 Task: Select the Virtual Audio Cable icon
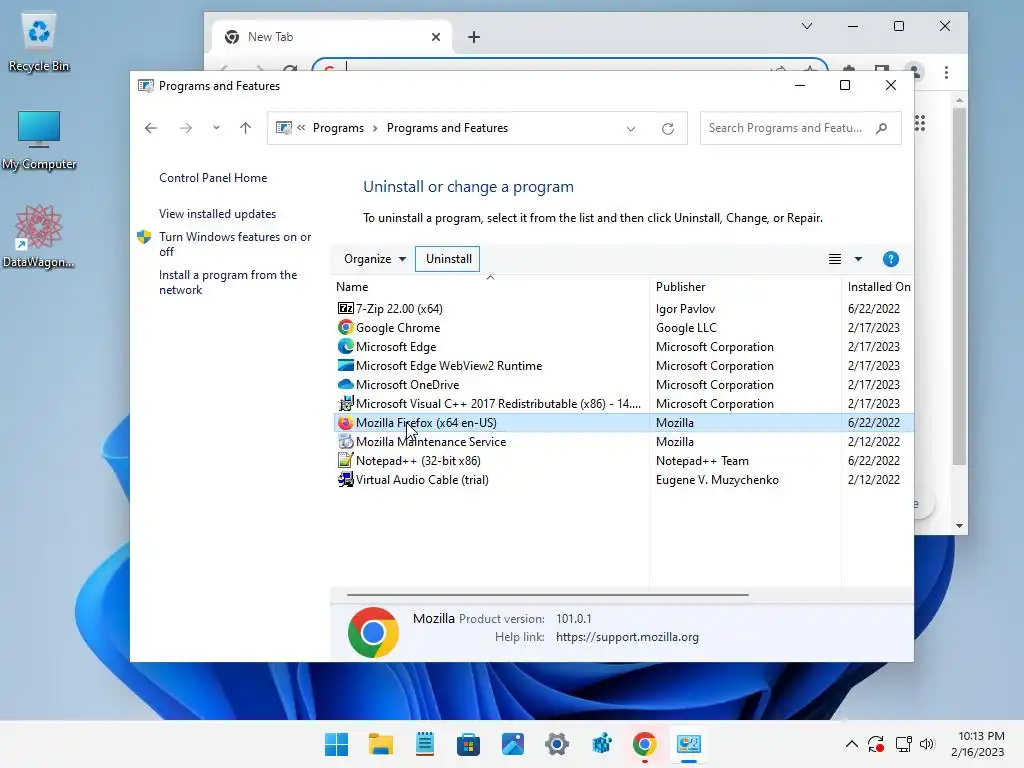[345, 479]
